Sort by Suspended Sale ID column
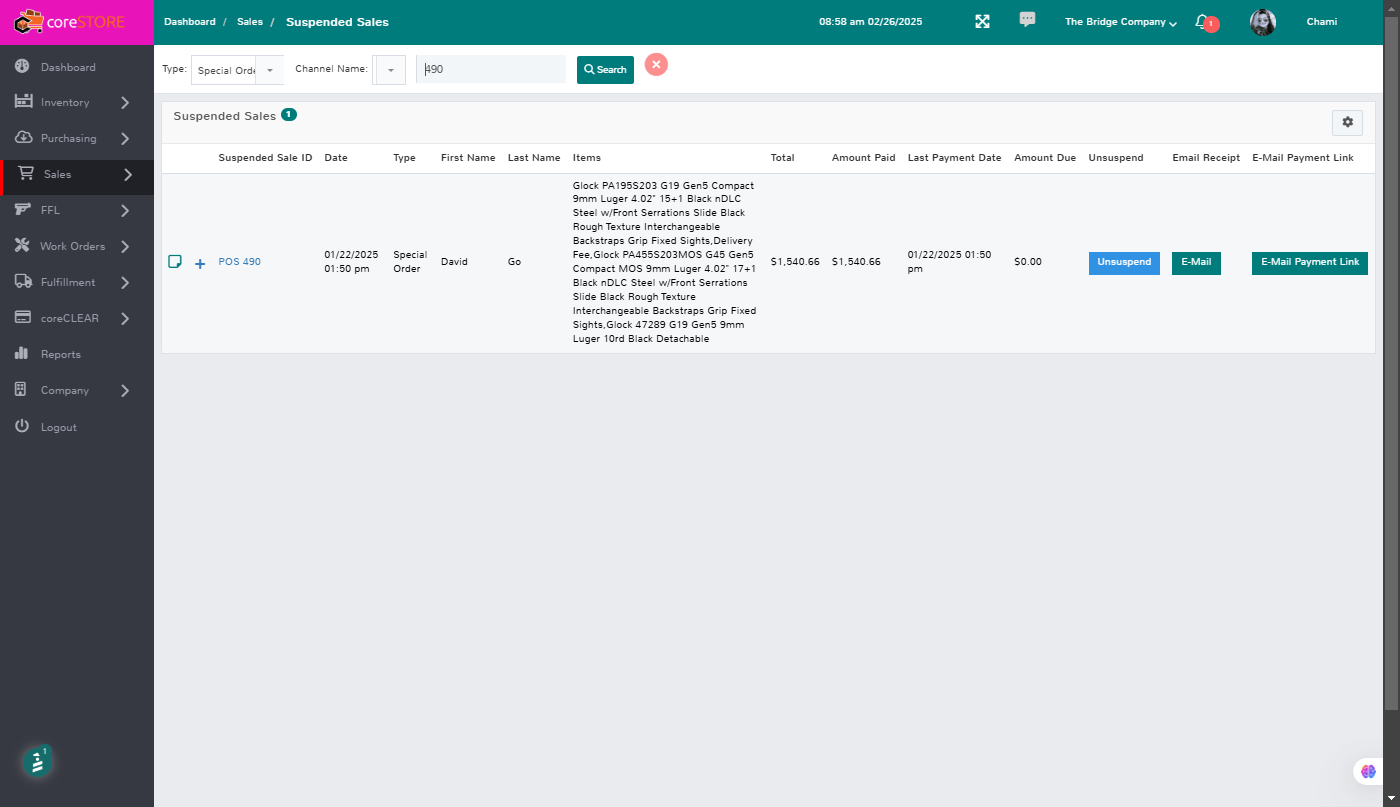This screenshot has width=1400, height=807. tap(266, 158)
